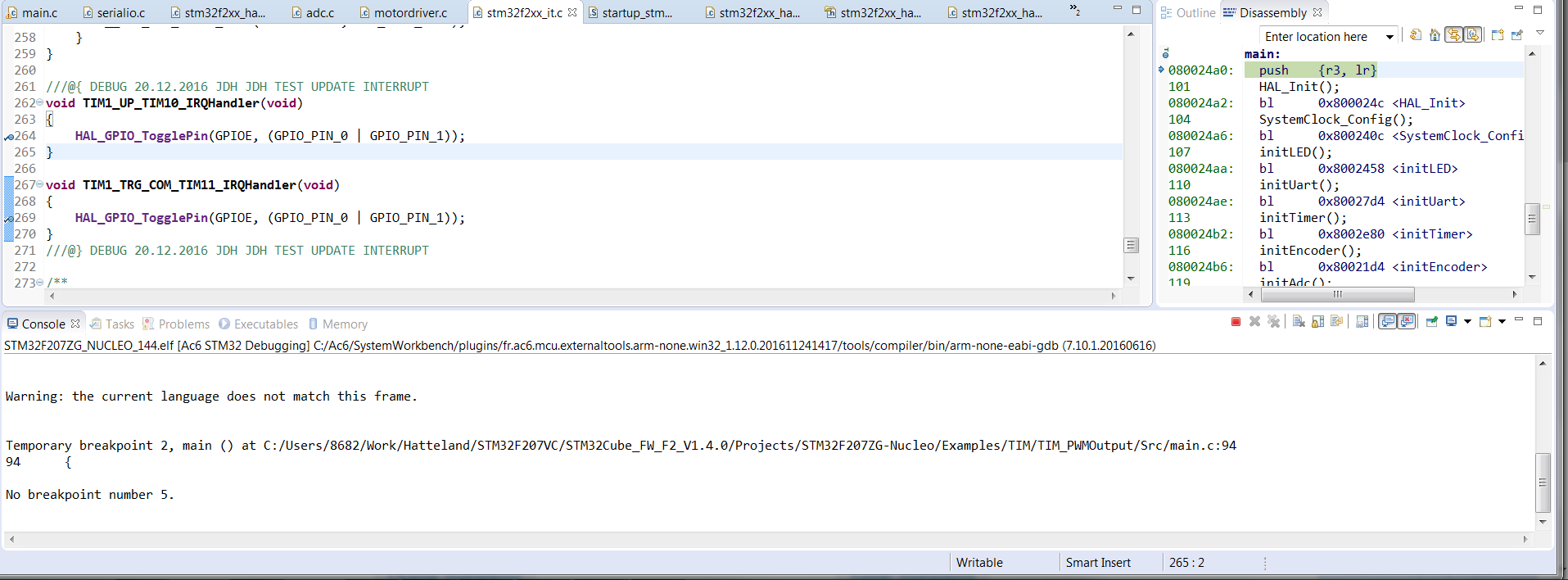
Task: Expand the 'Enter location here' dropdown
Action: 1390,37
